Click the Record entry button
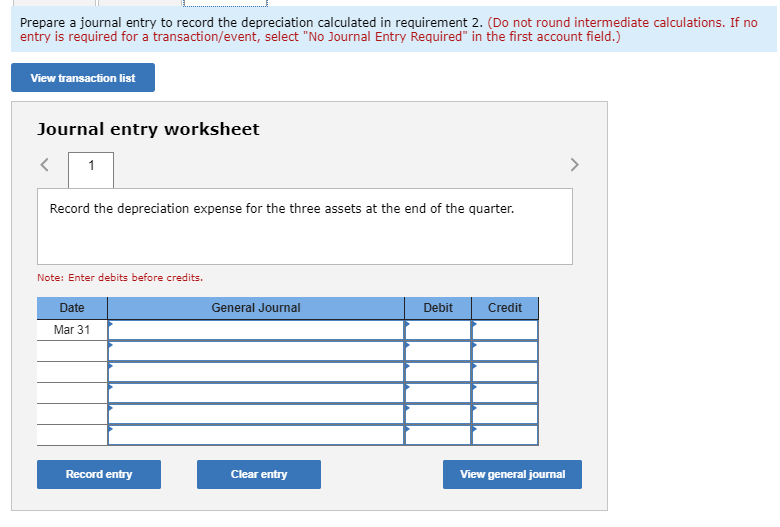The width and height of the screenshot is (780, 527). [98, 474]
